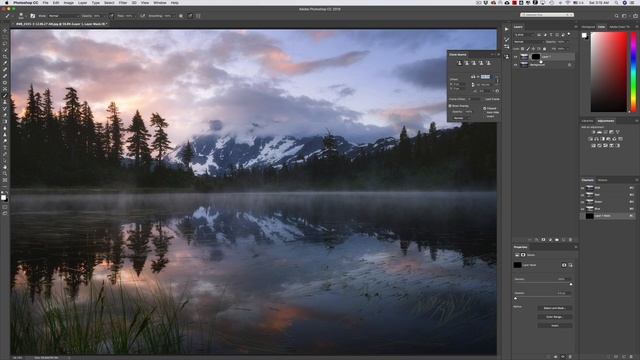This screenshot has width=640, height=360.
Task: Open the Filter menu
Action: pos(122,2)
